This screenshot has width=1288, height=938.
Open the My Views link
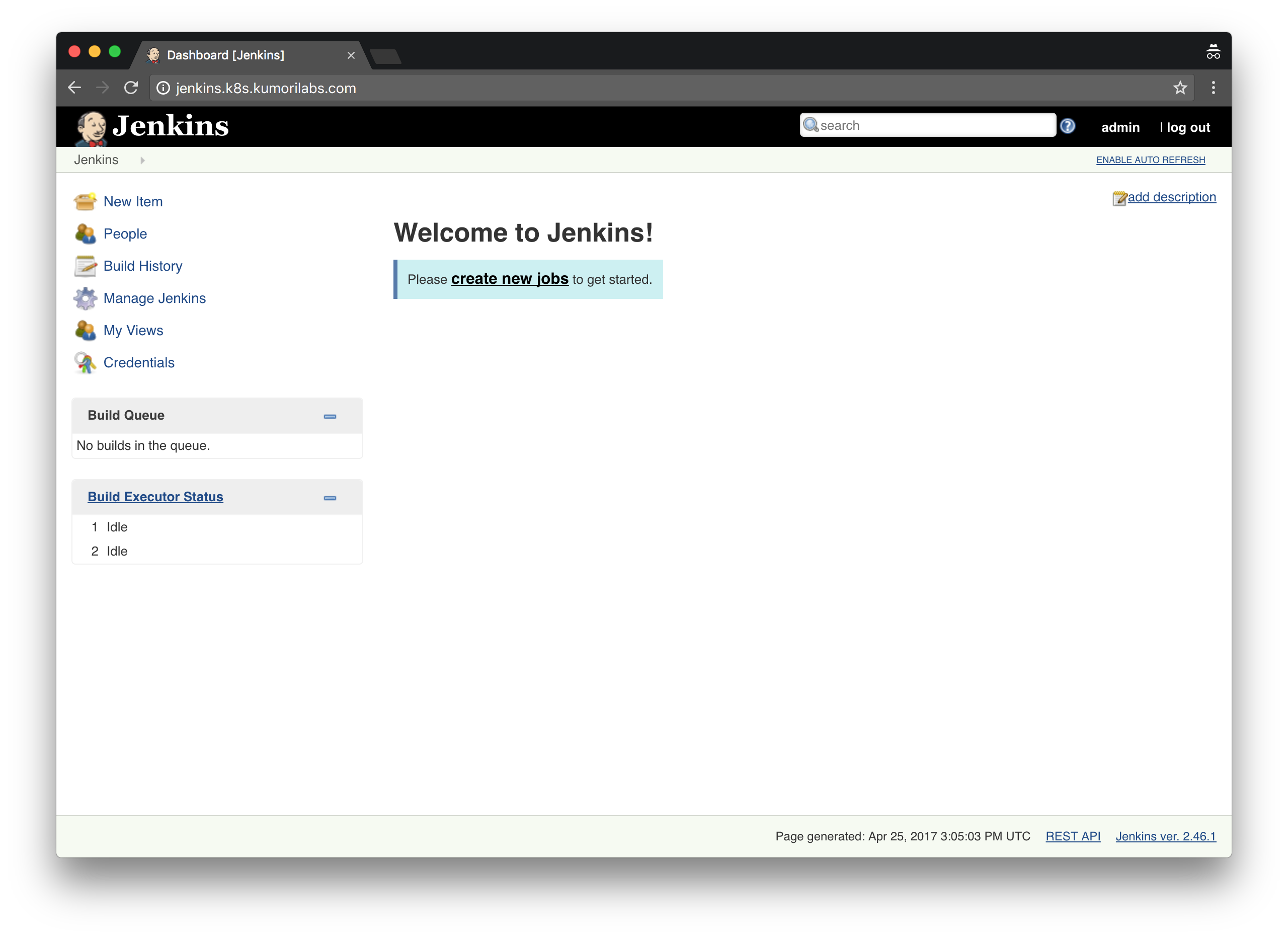pyautogui.click(x=133, y=330)
